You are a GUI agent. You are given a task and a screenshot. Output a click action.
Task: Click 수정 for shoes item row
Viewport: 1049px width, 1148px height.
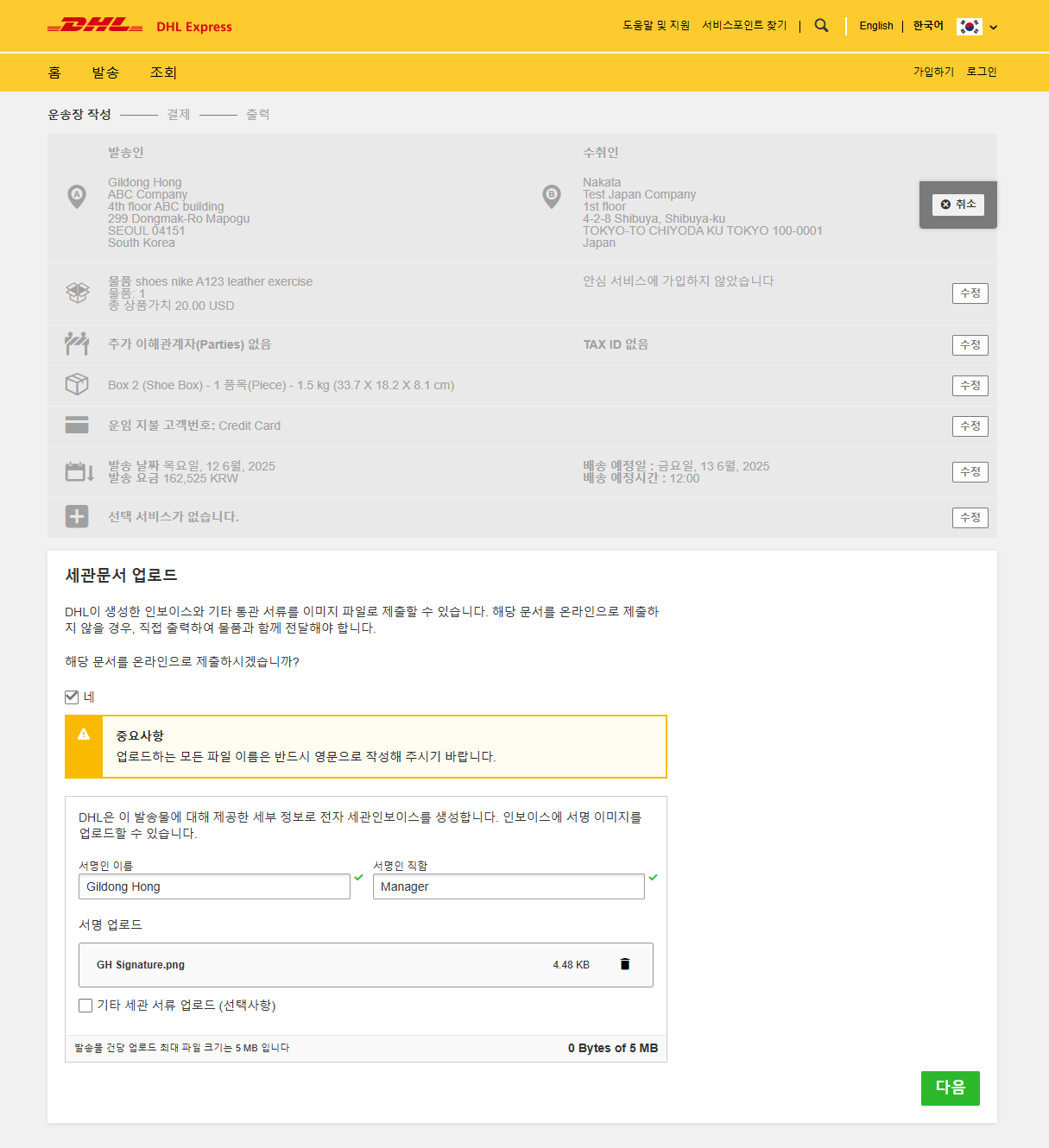tap(970, 293)
